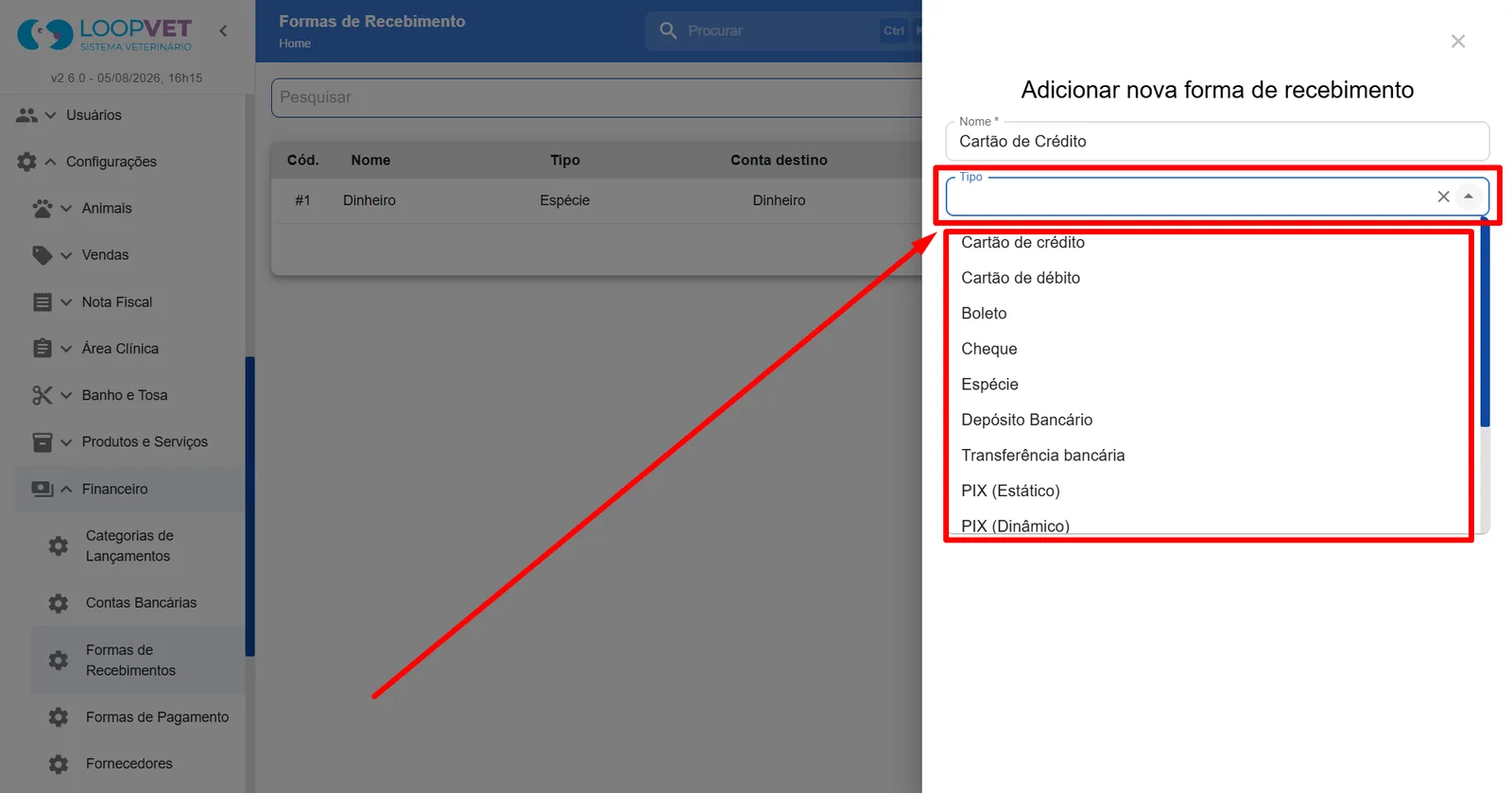The width and height of the screenshot is (1512, 793).
Task: Click the Configurações gear icon
Action: pyautogui.click(x=26, y=162)
